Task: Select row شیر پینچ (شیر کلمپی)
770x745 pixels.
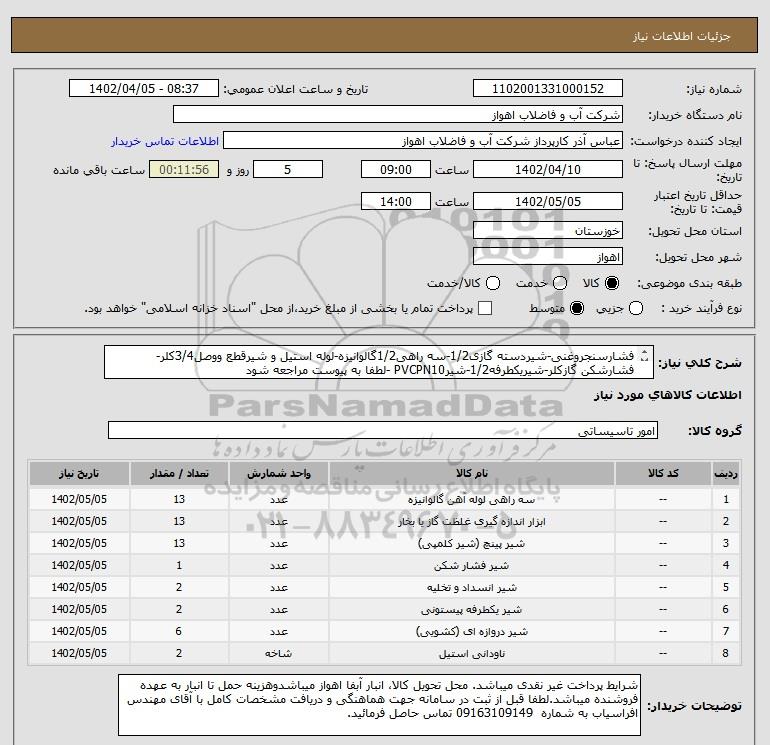Action: tap(384, 544)
